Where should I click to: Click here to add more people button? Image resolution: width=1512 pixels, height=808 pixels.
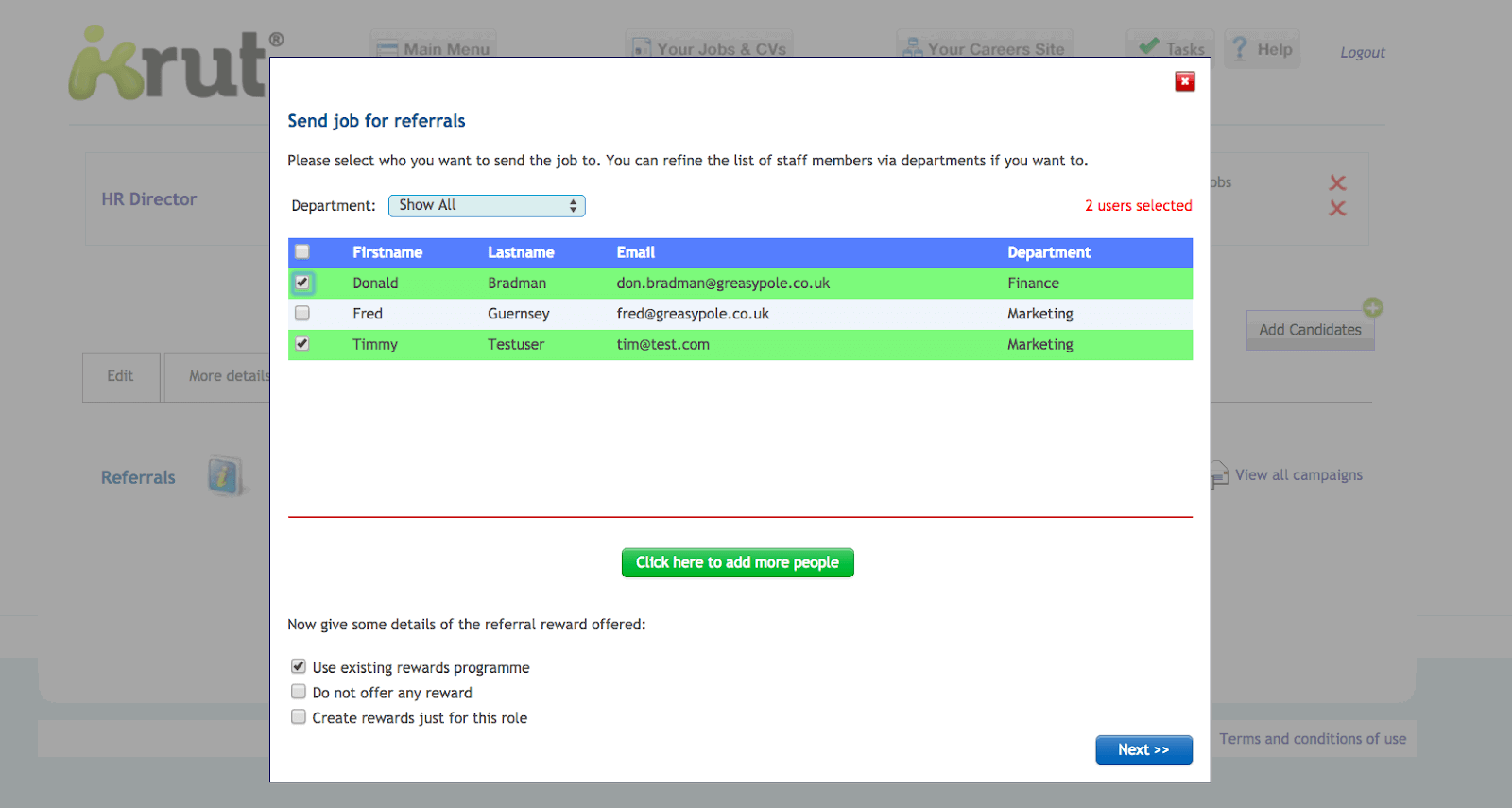pos(737,562)
